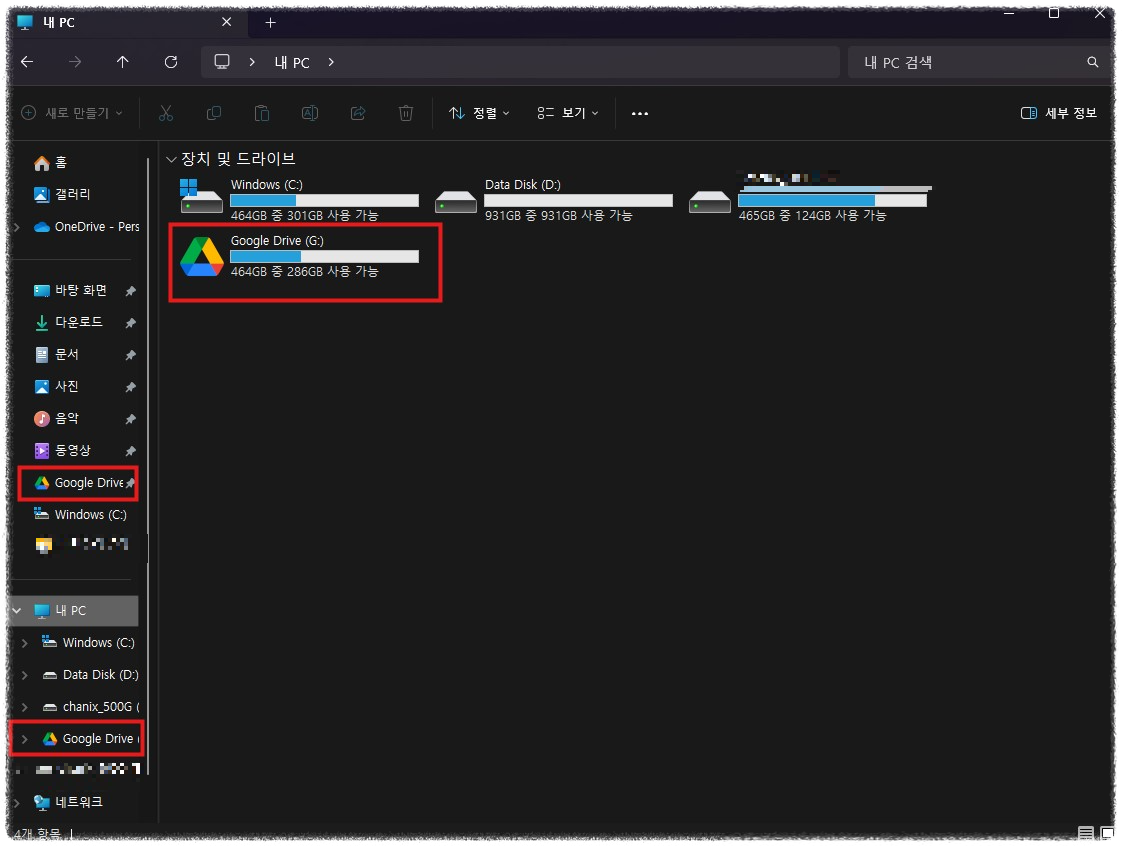The width and height of the screenshot is (1122, 846).
Task: Expand the 네트워크 tree node
Action: click(x=16, y=802)
